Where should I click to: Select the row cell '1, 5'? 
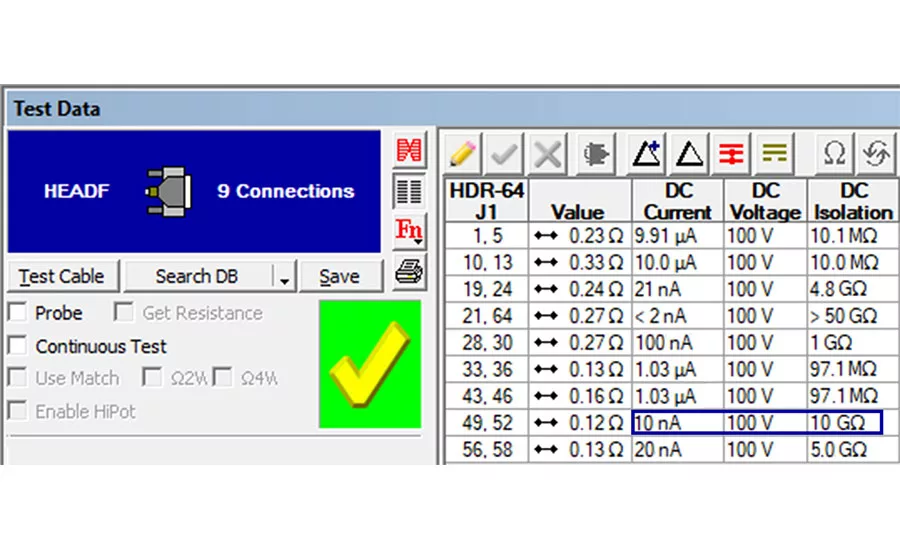pyautogui.click(x=487, y=236)
